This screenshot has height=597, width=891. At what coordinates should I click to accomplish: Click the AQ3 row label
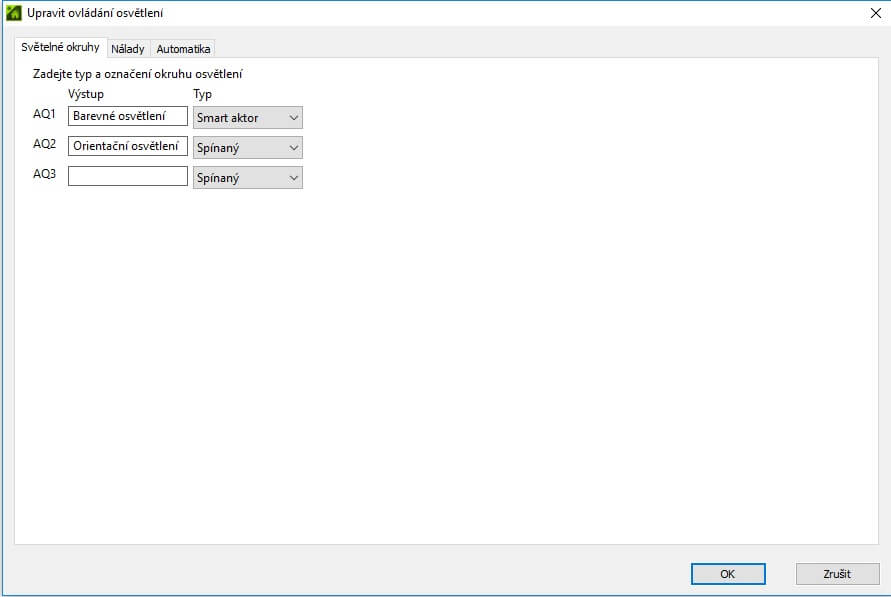click(x=44, y=174)
